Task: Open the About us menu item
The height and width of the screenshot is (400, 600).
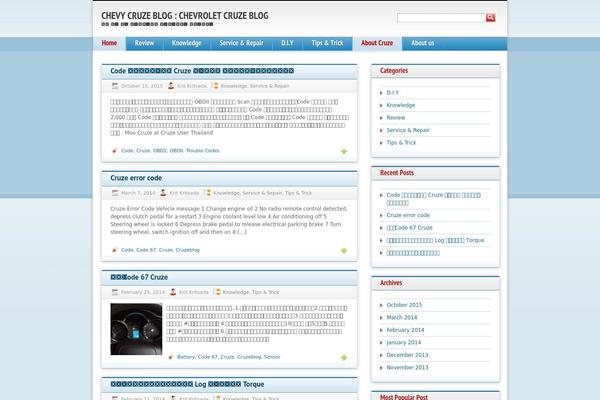Action: pos(422,43)
